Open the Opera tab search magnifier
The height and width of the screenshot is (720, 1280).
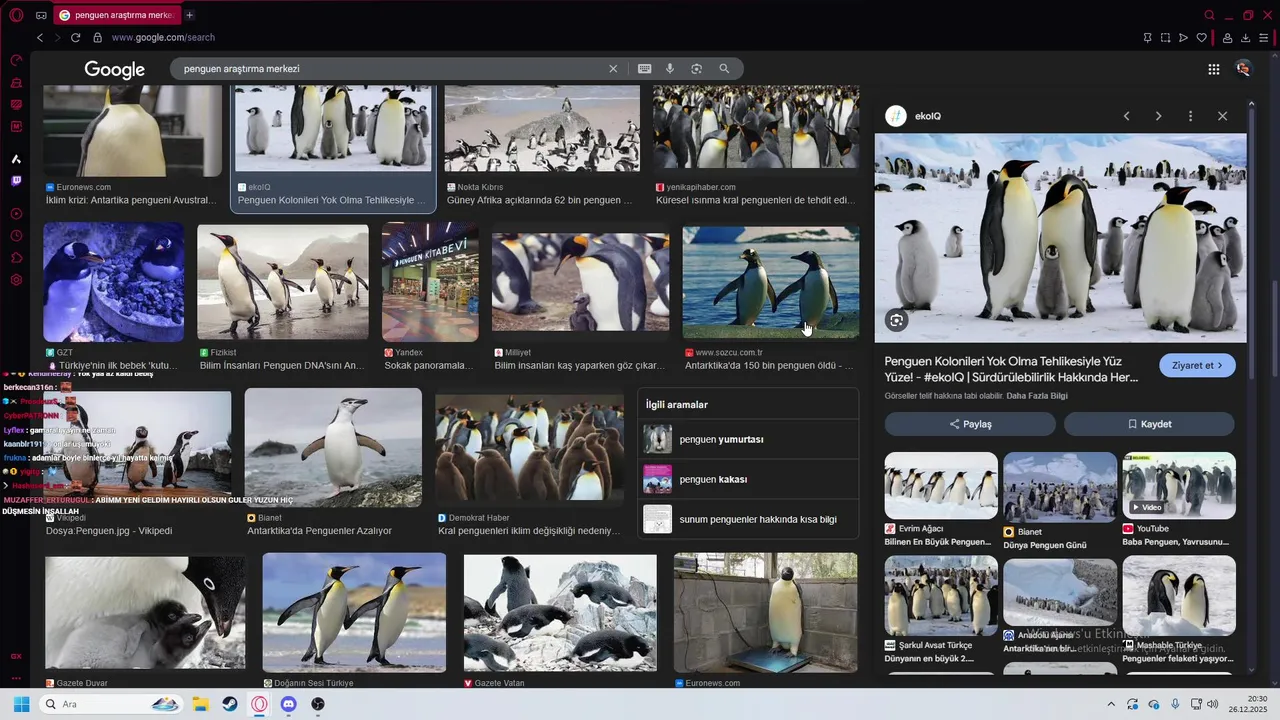point(1209,15)
